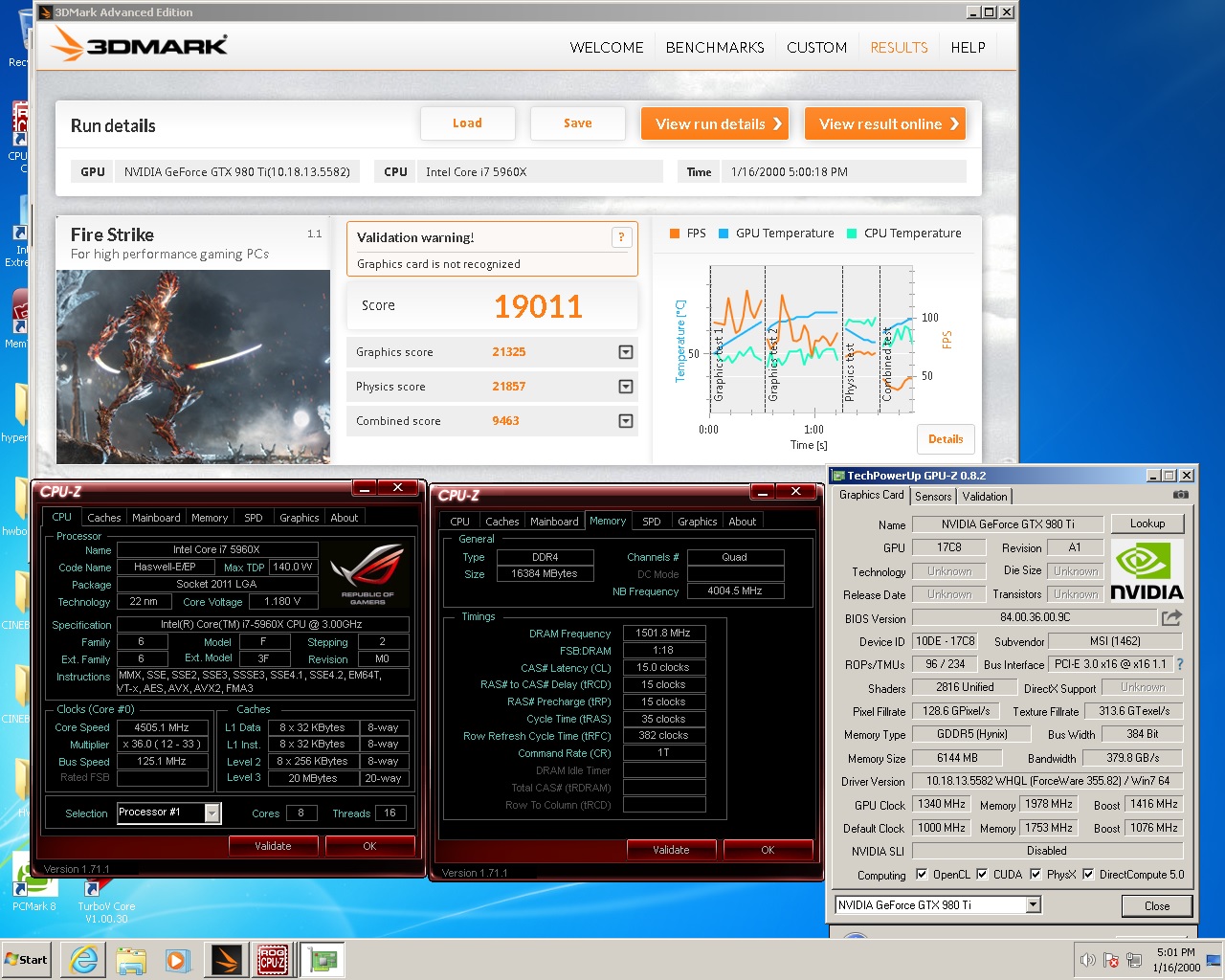Image resolution: width=1225 pixels, height=980 pixels.
Task: Click the BIOS version export icon
Action: point(1171,618)
